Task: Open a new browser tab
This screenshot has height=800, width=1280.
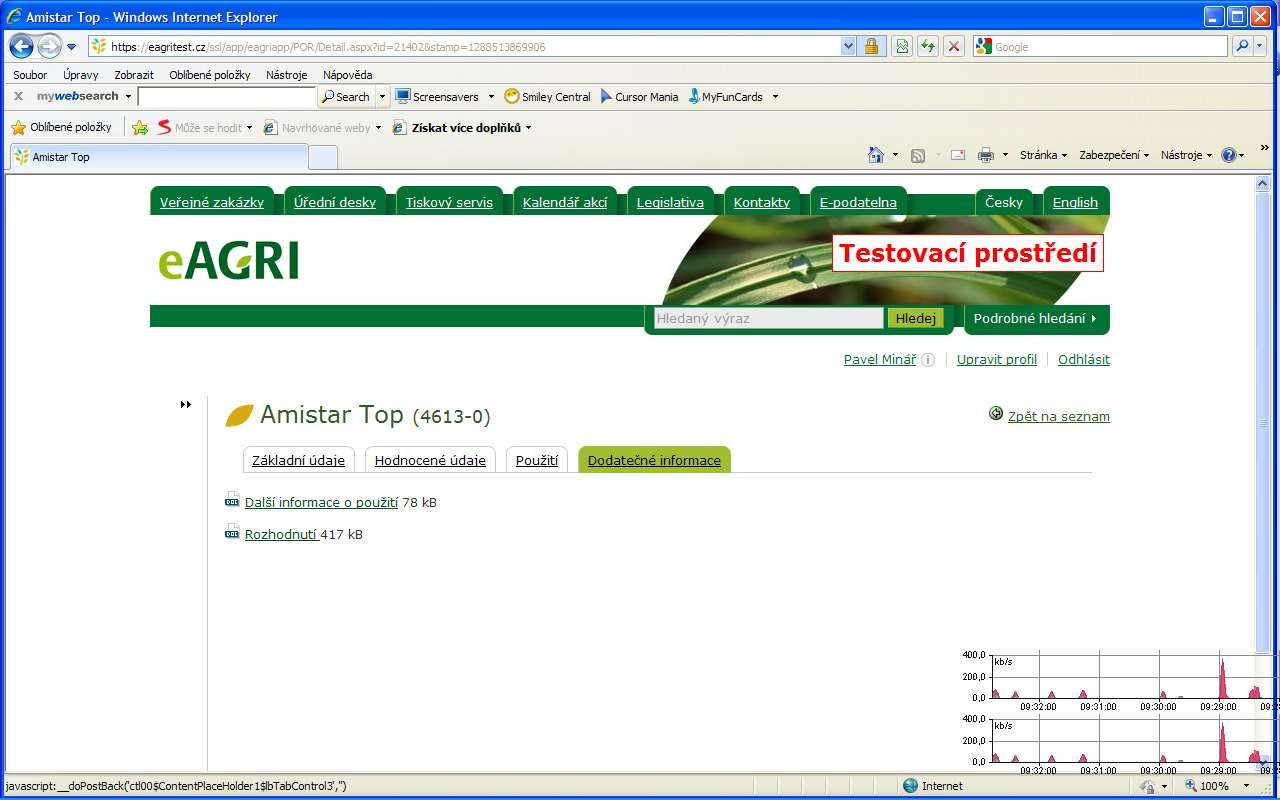Action: click(x=323, y=157)
